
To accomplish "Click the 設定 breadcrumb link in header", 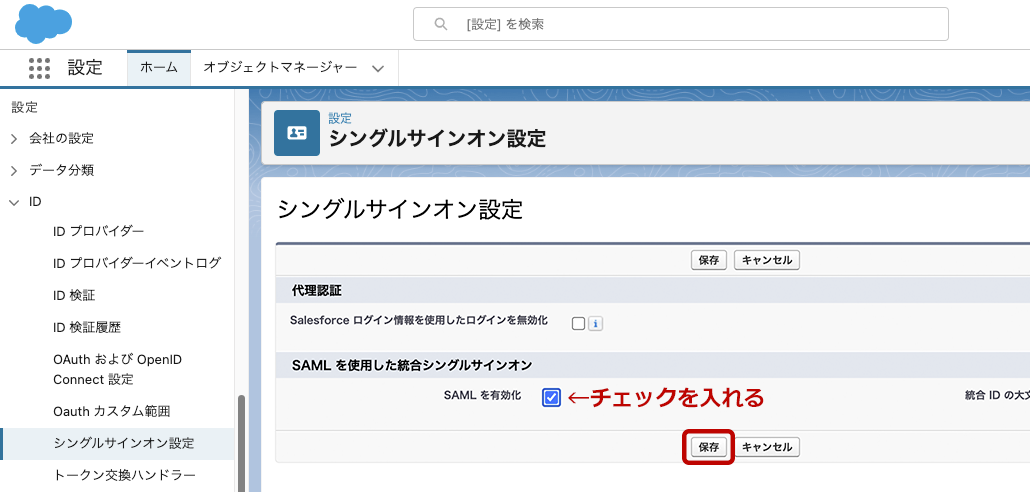I will point(340,118).
